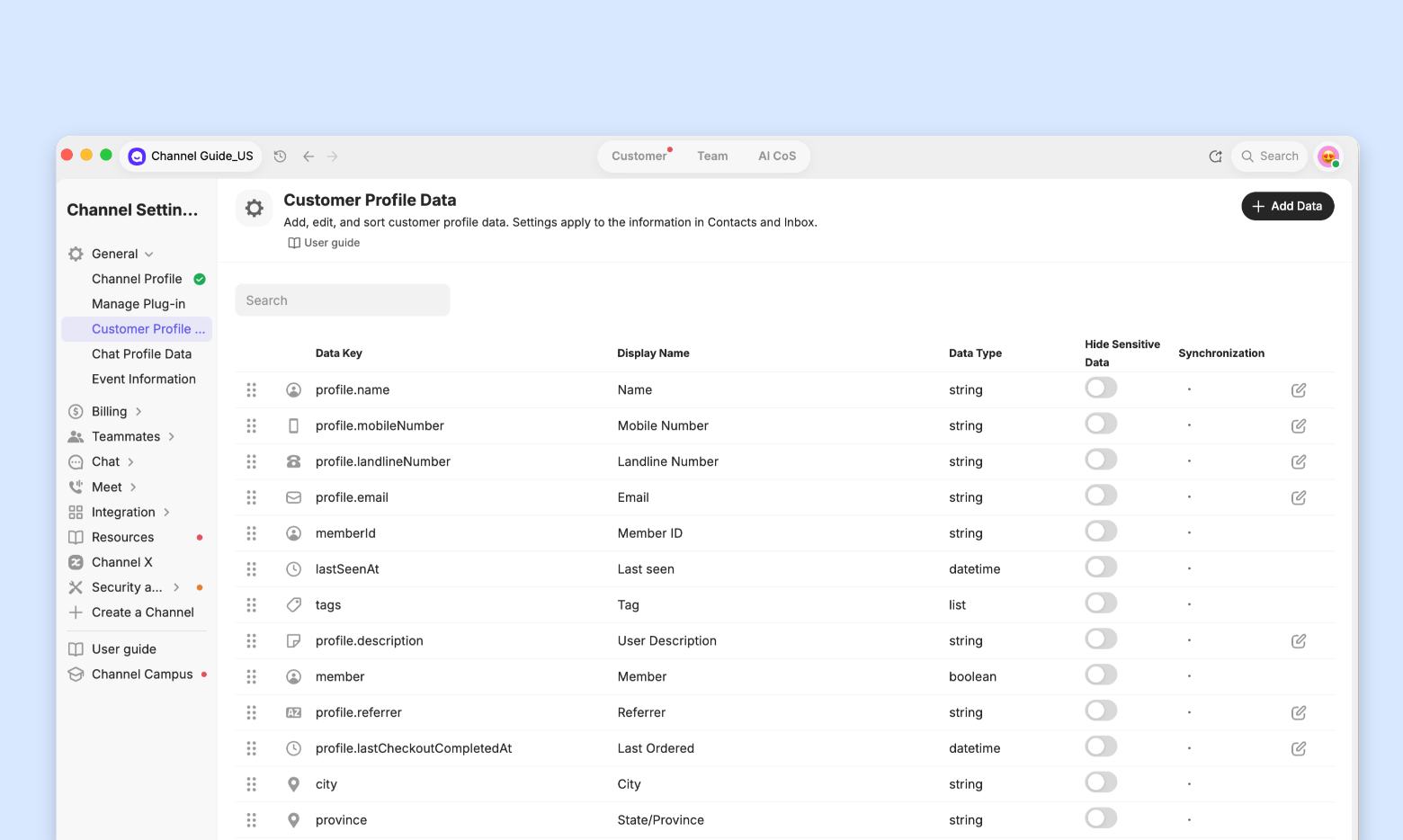This screenshot has height=840, width=1403.
Task: Toggle Hide Sensitive Data for Member
Action: (x=1101, y=675)
